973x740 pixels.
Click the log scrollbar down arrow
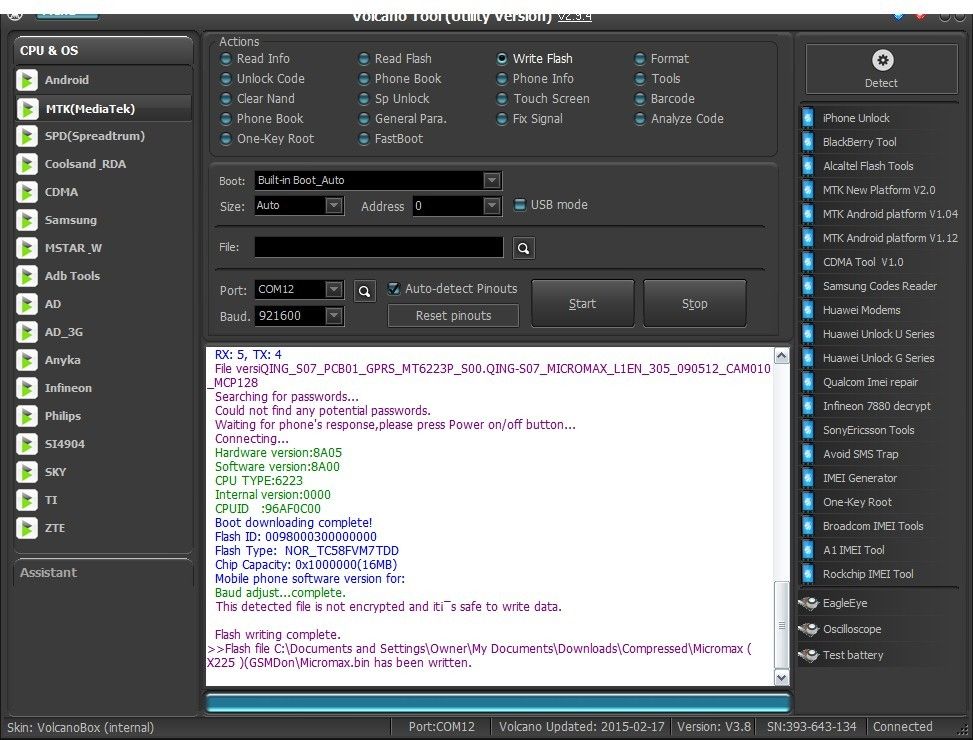tap(782, 677)
